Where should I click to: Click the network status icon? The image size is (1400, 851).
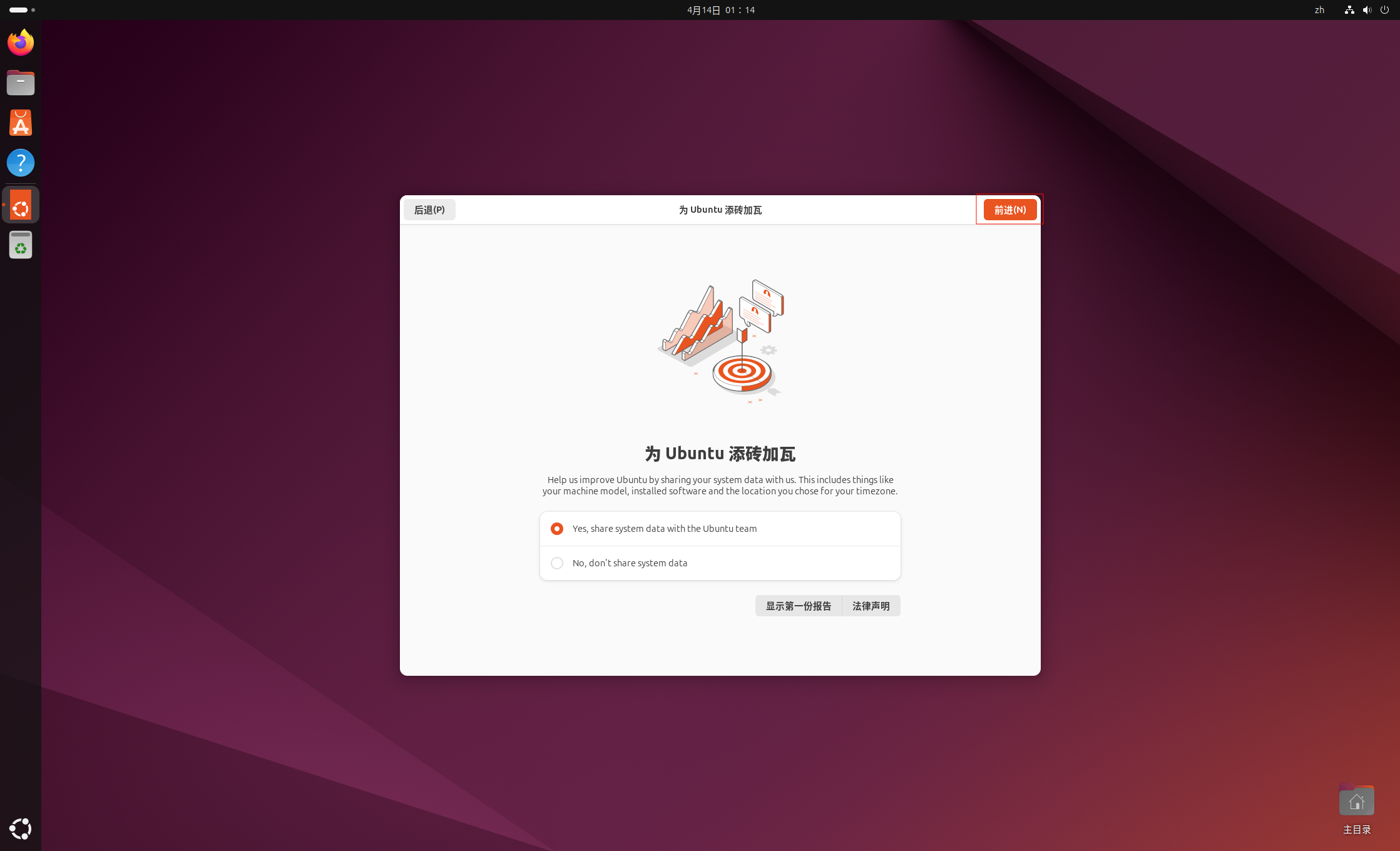tap(1349, 10)
